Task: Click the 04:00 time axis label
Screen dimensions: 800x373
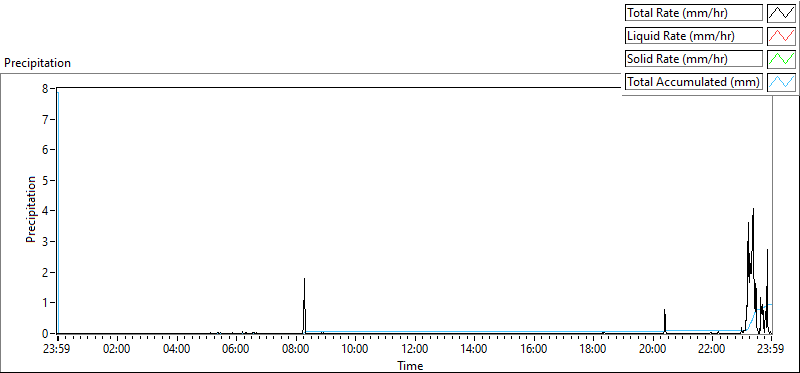Action: pyautogui.click(x=177, y=350)
